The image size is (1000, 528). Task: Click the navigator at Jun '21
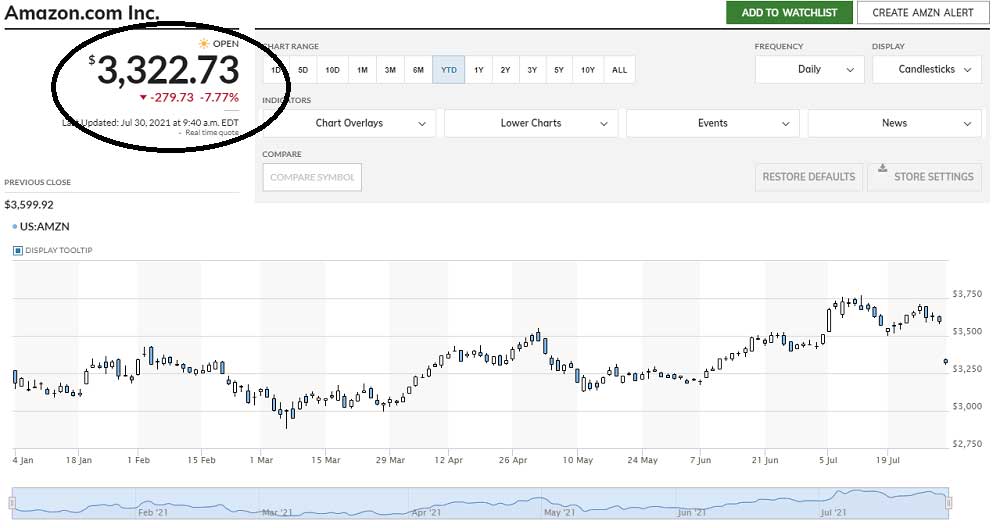[691, 512]
